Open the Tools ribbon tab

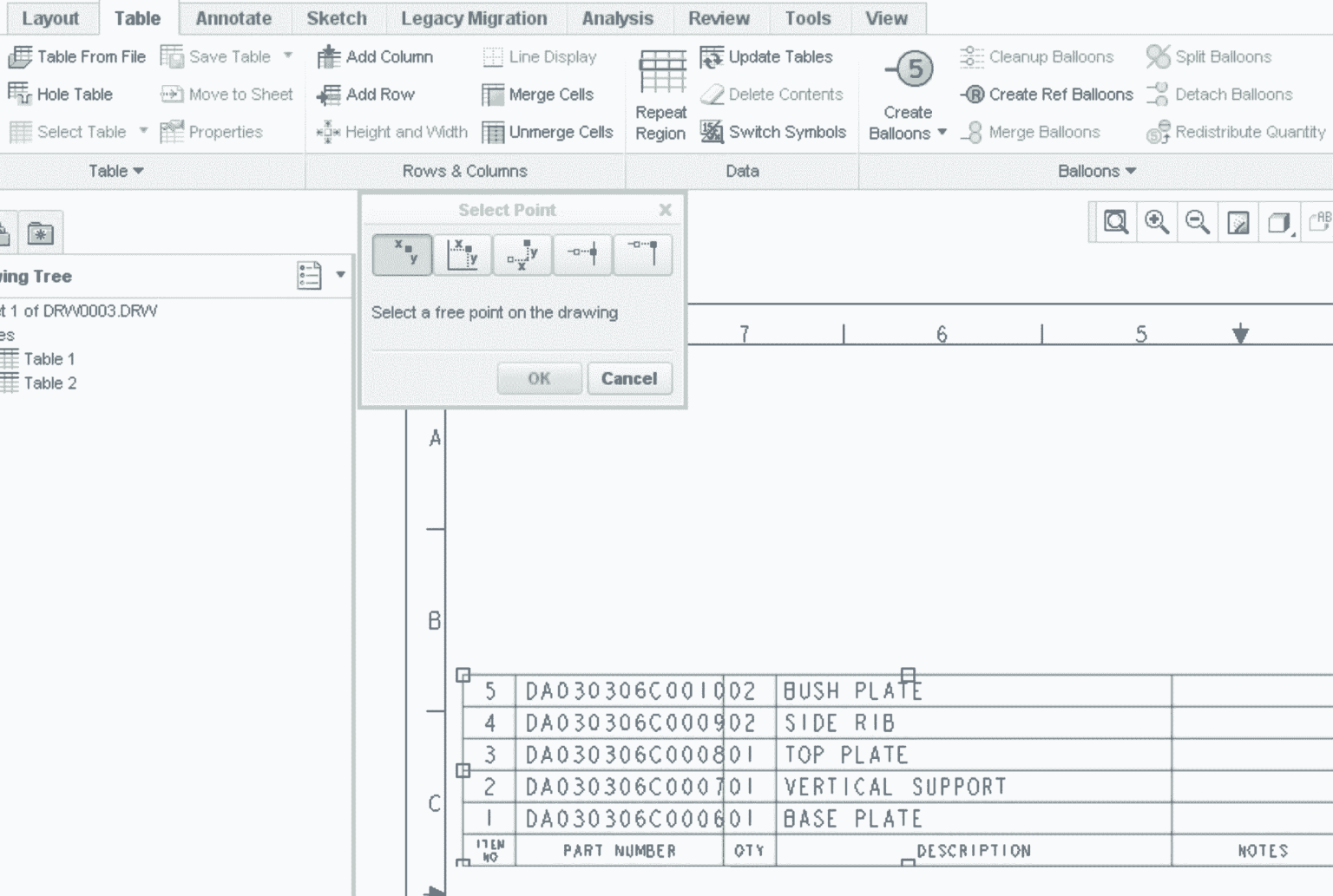click(807, 18)
